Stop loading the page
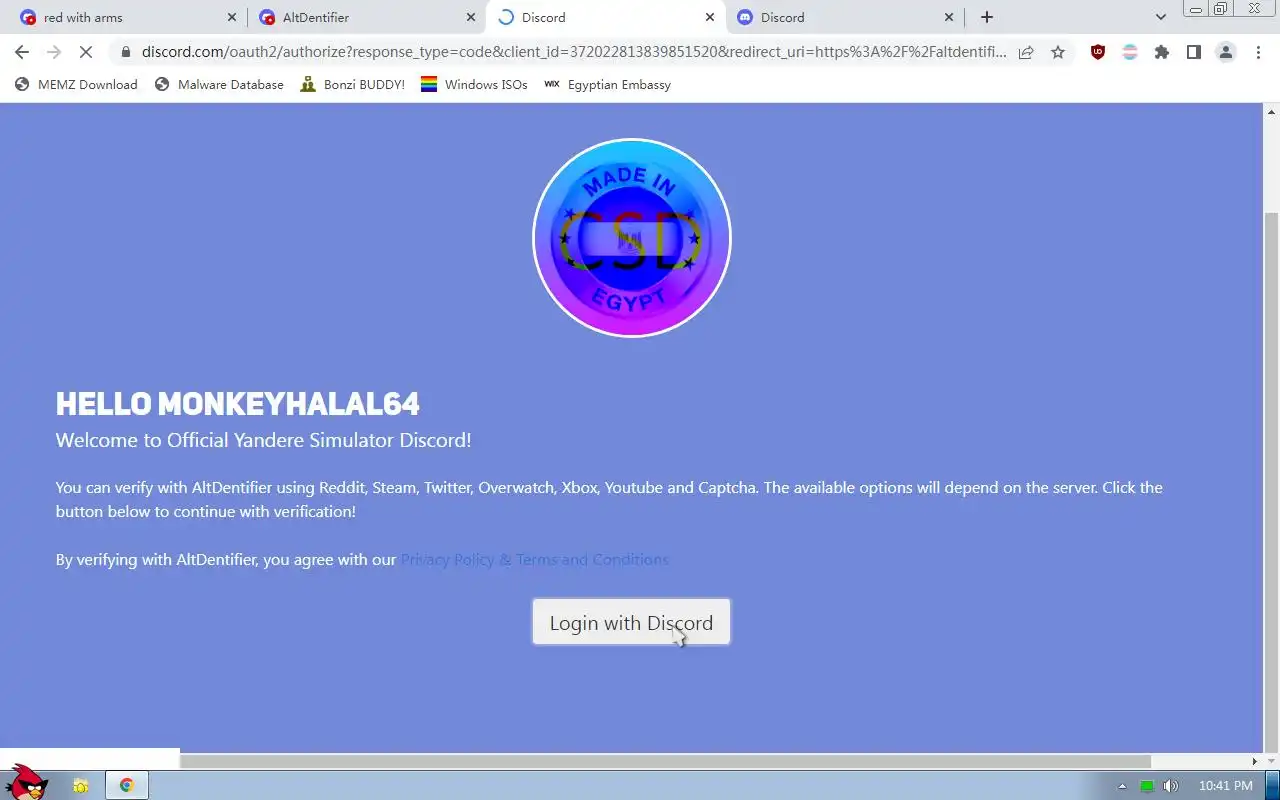Image resolution: width=1280 pixels, height=800 pixels. tap(86, 52)
